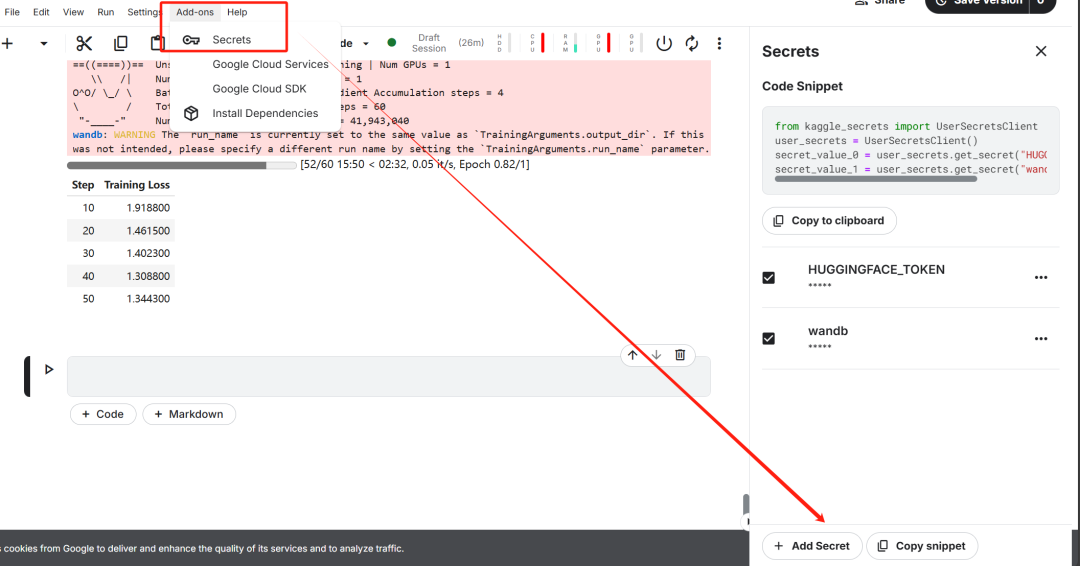
Task: Uncheck the wandb secret checkbox
Action: pos(769,339)
